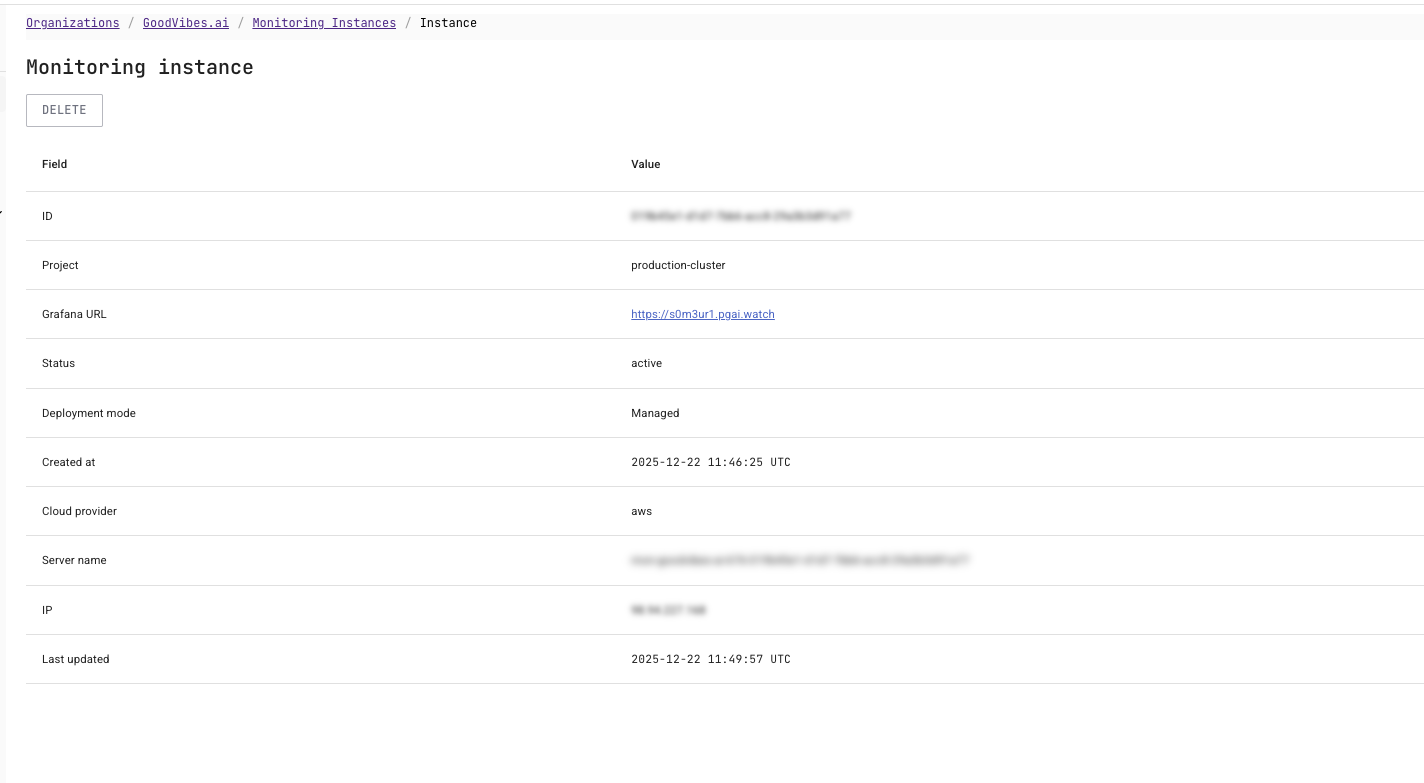Screen dimensions: 1424x783
Task: Navigate to GoodVibes.ai via breadcrumb
Action: pyautogui.click(x=186, y=22)
